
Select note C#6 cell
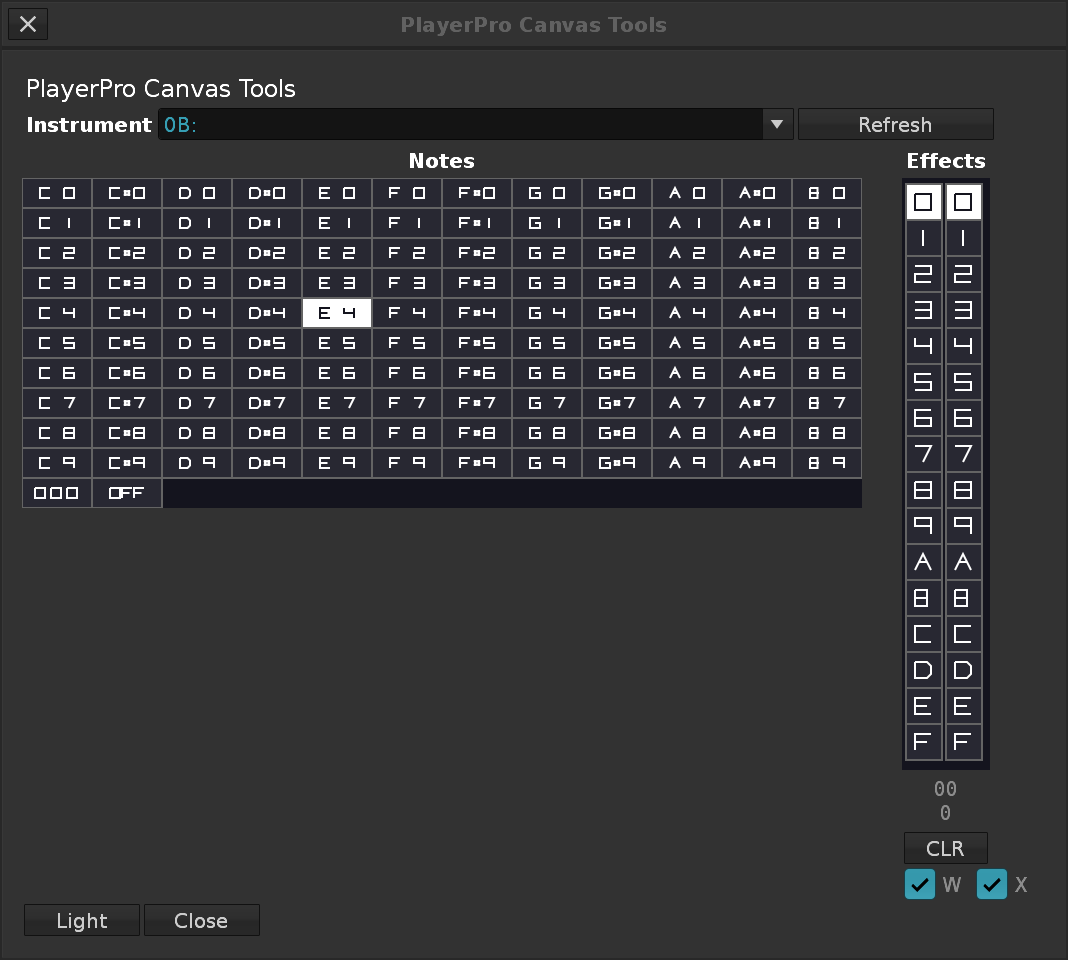coord(127,373)
